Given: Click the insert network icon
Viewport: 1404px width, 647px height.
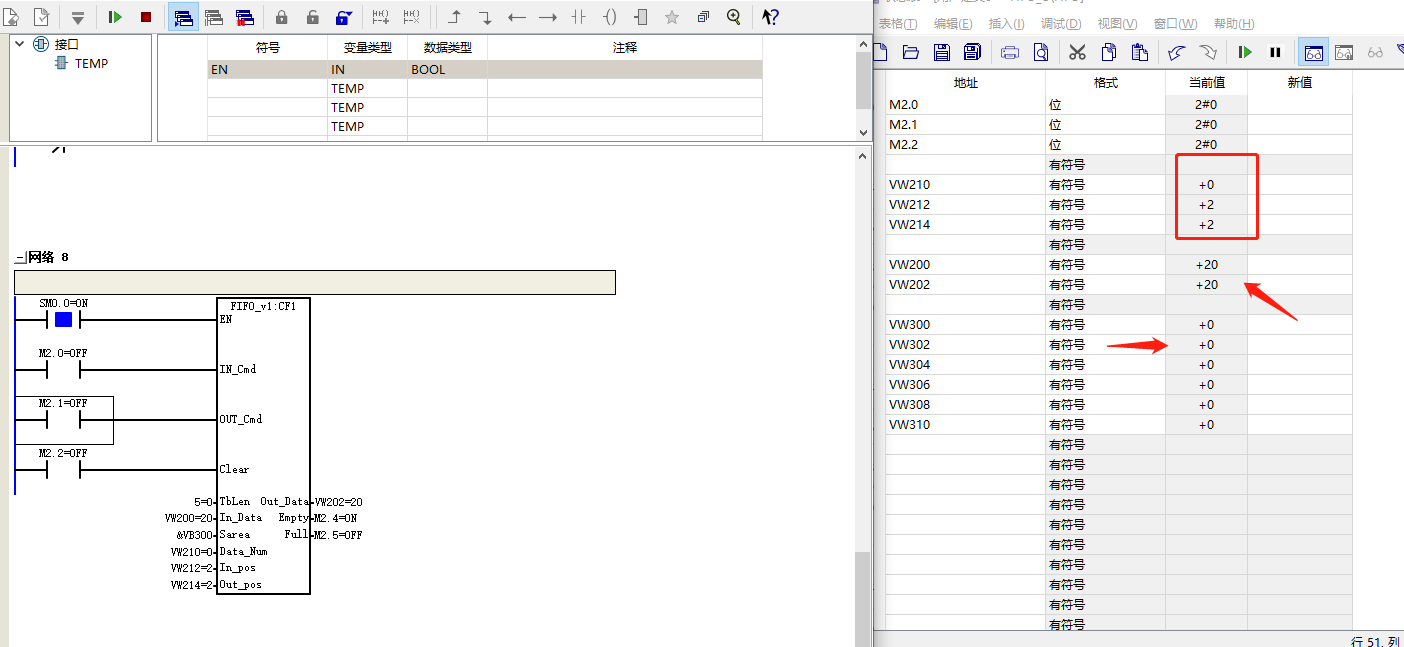Looking at the screenshot, I should point(380,17).
